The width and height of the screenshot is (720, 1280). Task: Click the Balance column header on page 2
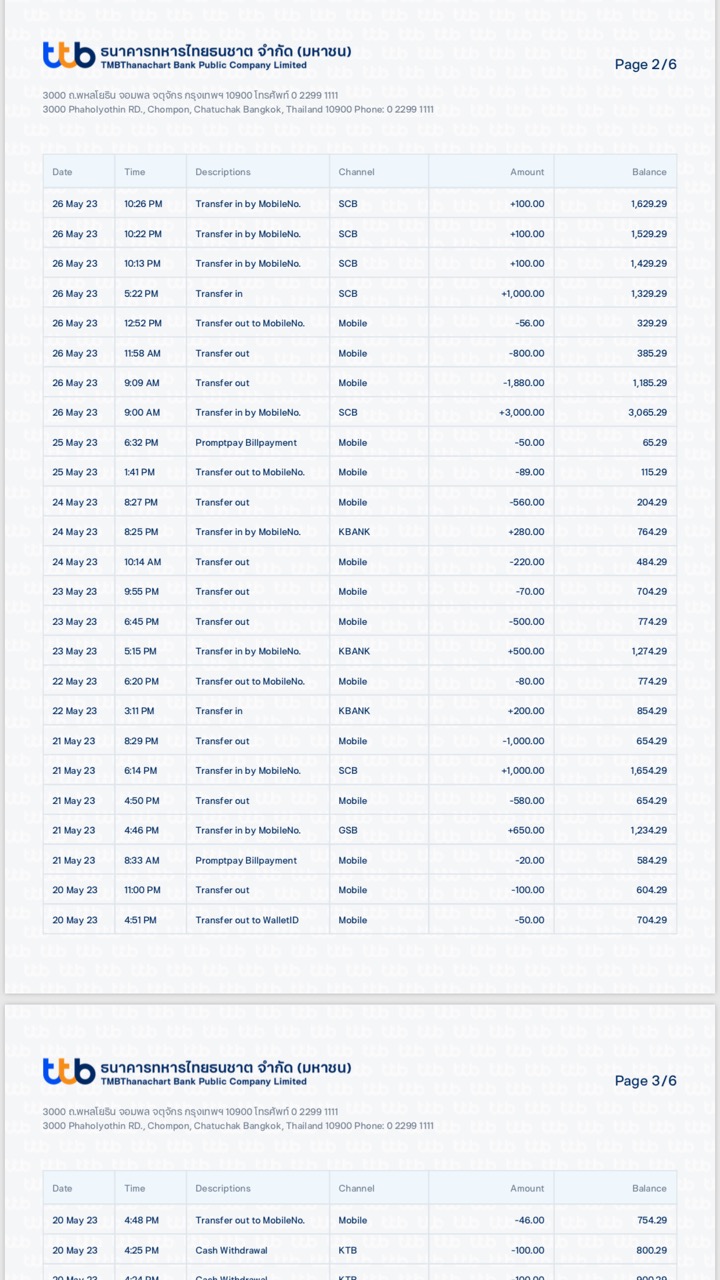[649, 172]
